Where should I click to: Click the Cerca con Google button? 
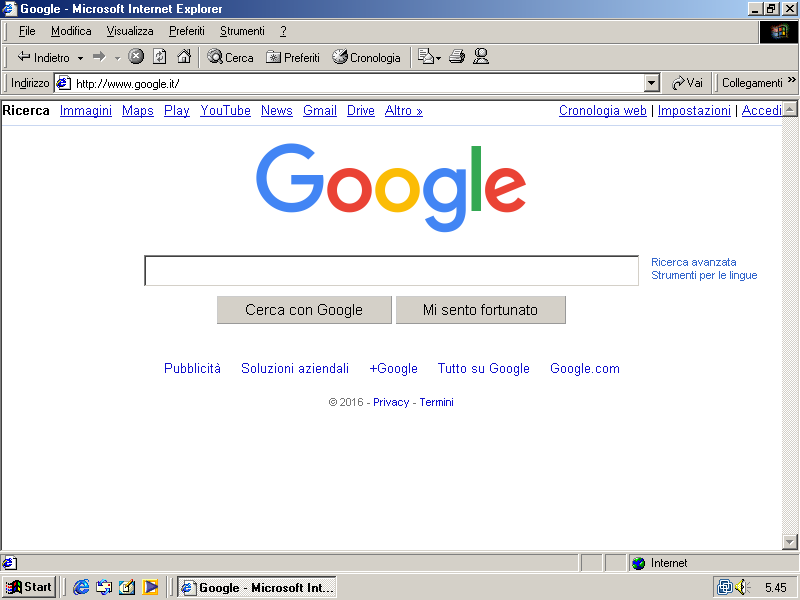[304, 310]
